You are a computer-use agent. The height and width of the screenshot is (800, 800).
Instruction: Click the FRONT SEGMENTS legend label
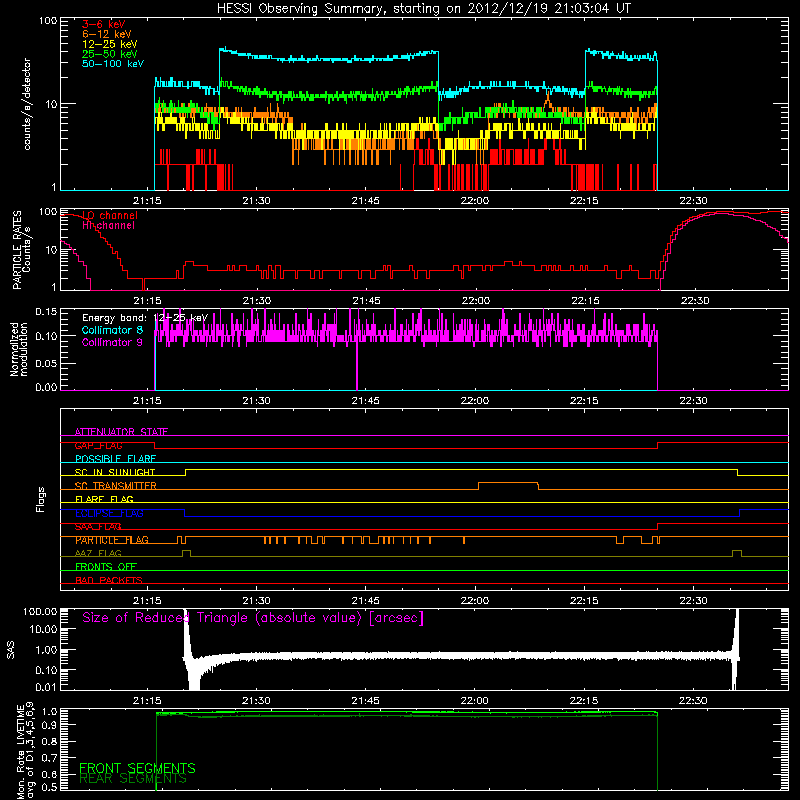[x=137, y=768]
